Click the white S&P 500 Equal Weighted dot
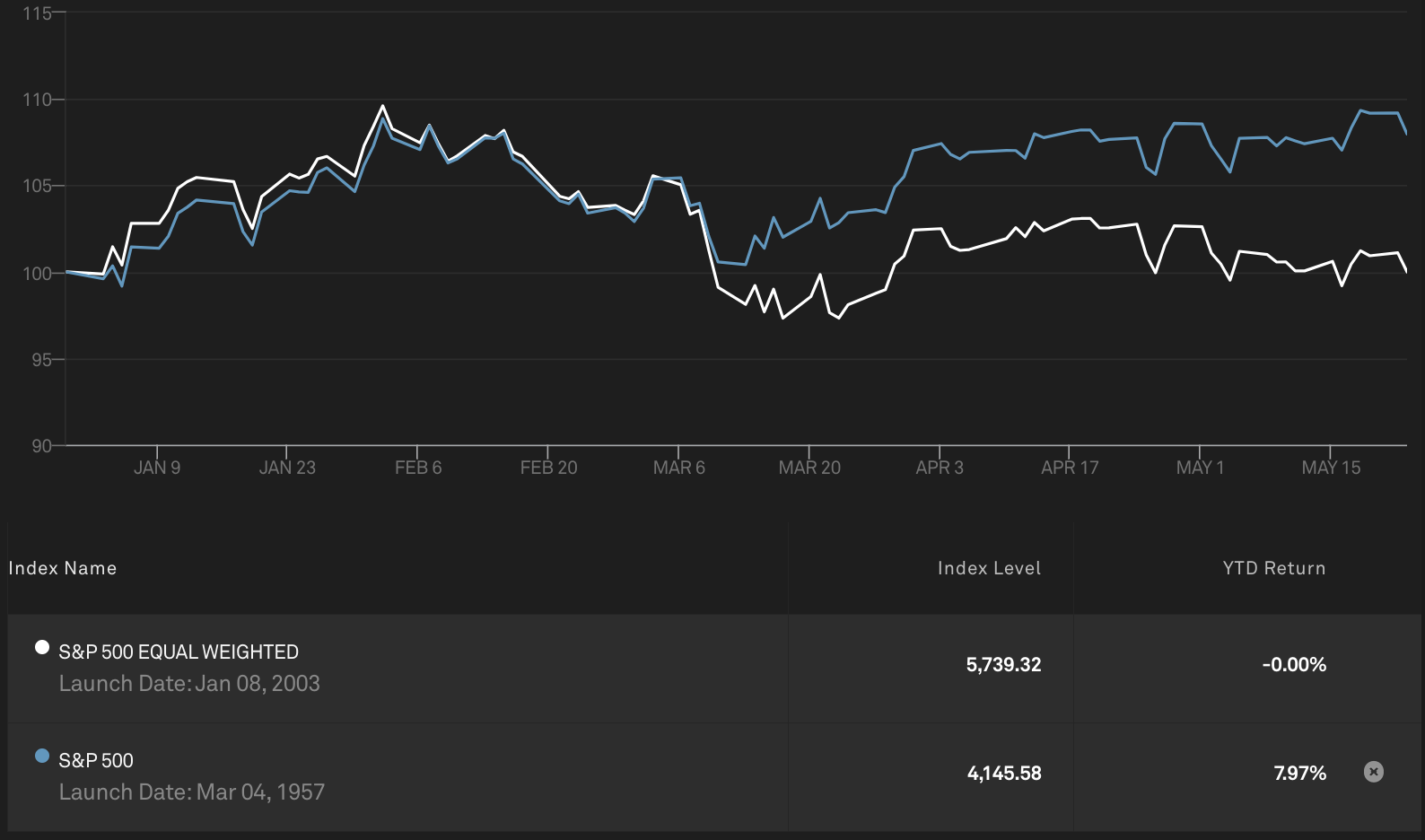The width and height of the screenshot is (1425, 840). tap(42, 647)
